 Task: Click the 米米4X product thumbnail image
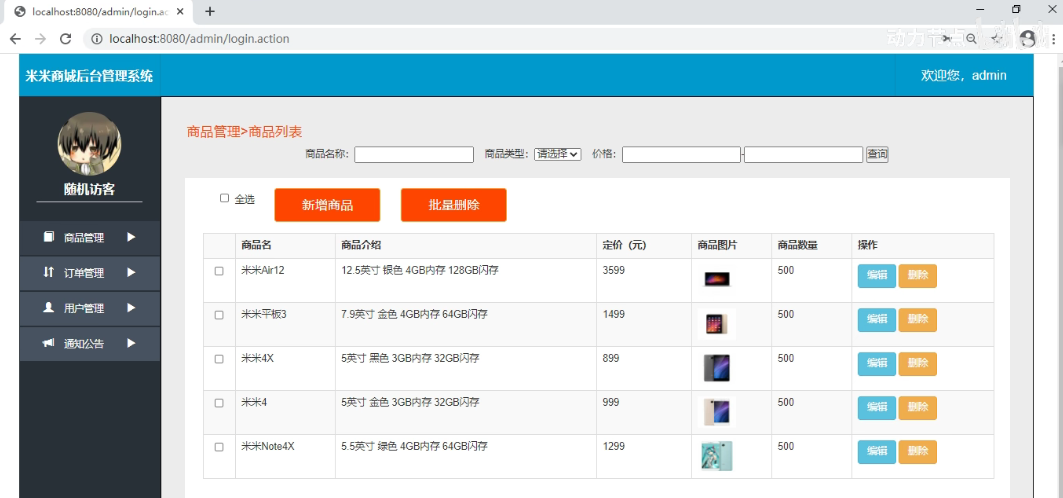(x=717, y=368)
